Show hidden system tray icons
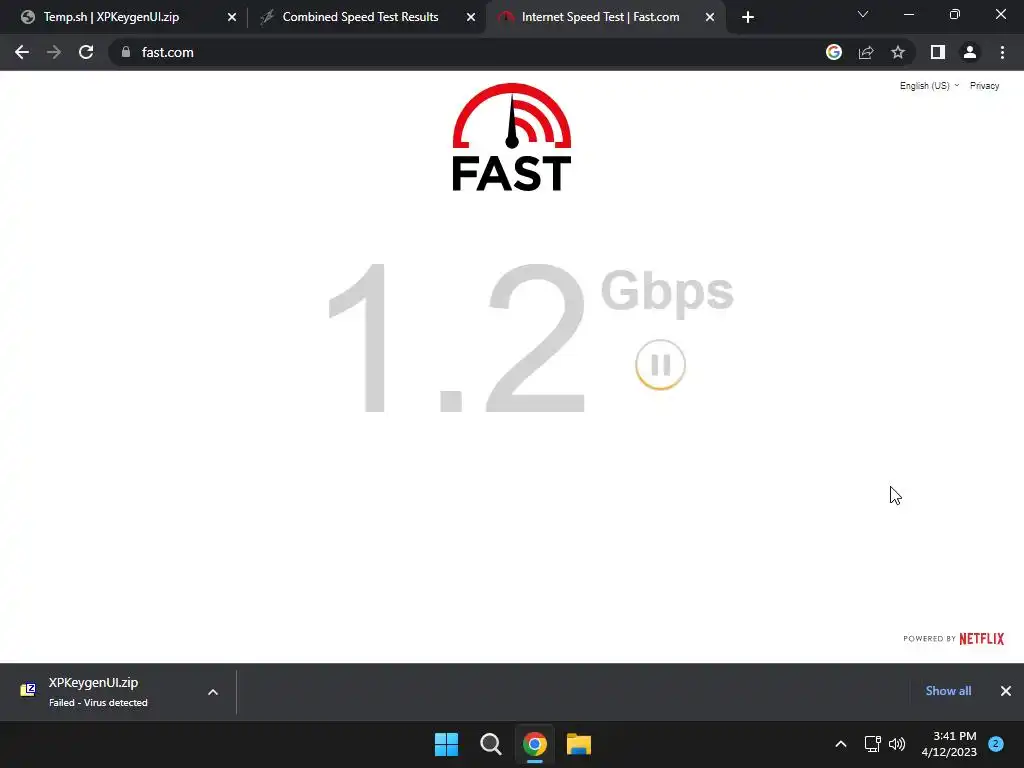The height and width of the screenshot is (768, 1024). tap(841, 744)
